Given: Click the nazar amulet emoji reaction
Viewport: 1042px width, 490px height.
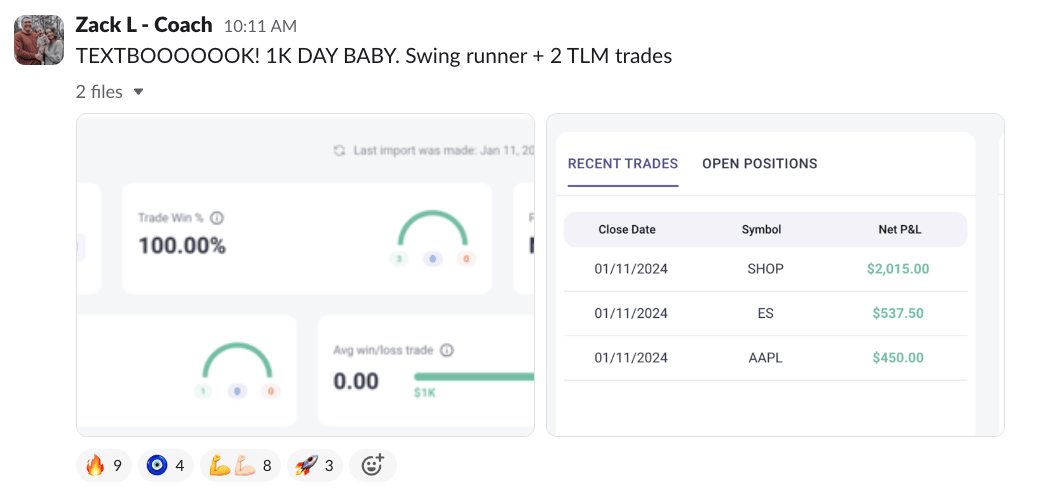Looking at the screenshot, I should point(165,465).
